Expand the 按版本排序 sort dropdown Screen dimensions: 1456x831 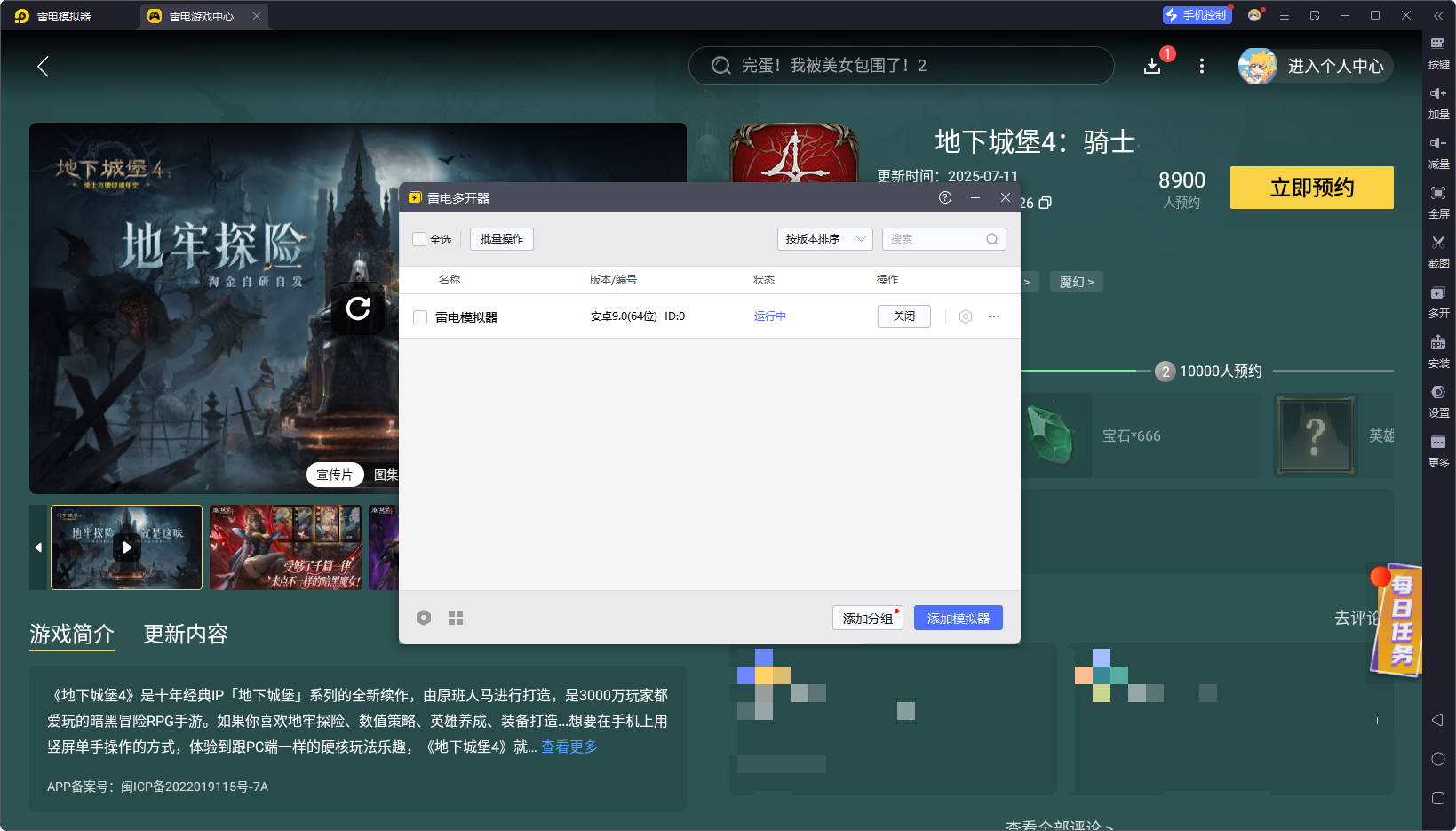pos(824,239)
